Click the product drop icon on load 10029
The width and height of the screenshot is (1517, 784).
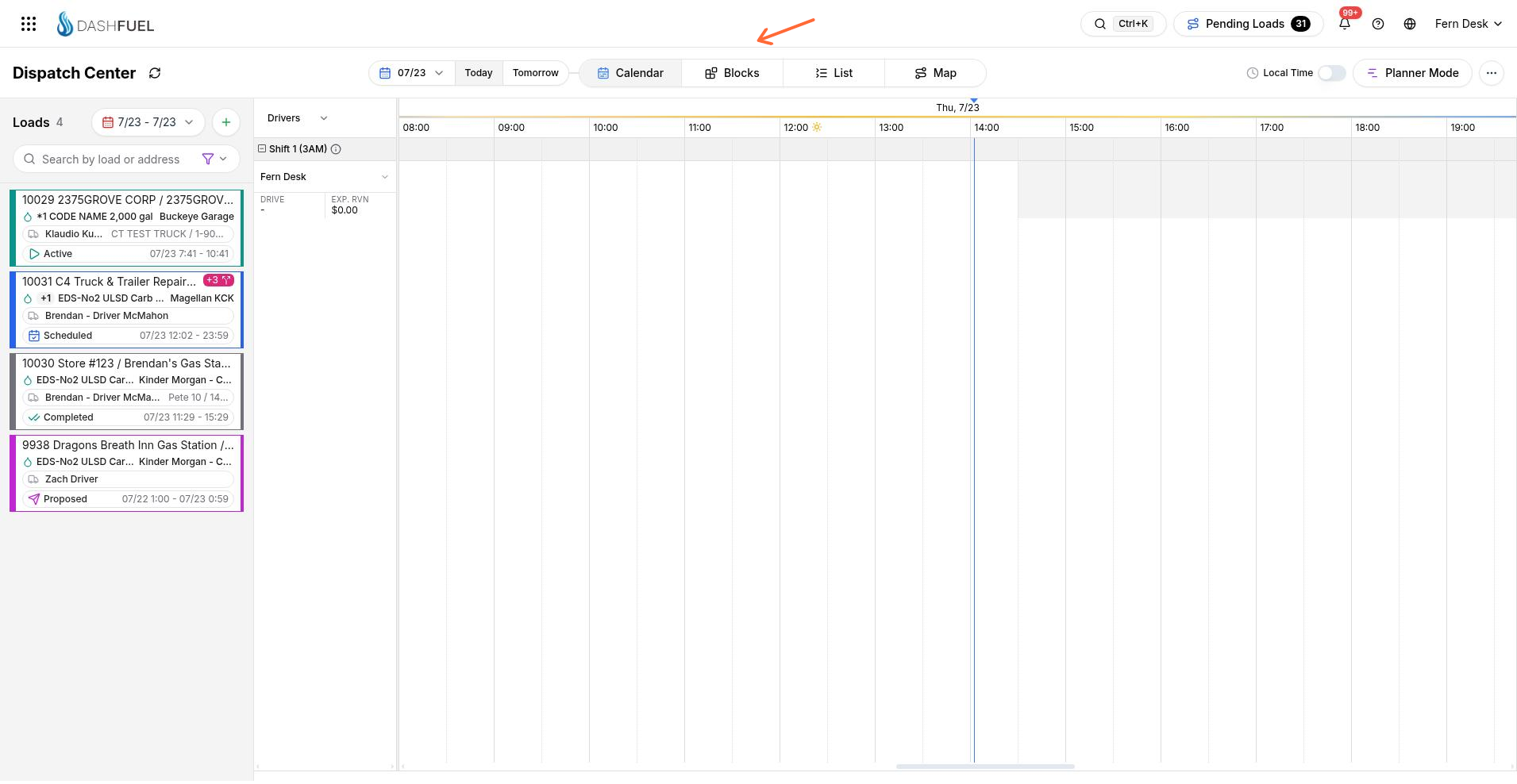pos(28,217)
